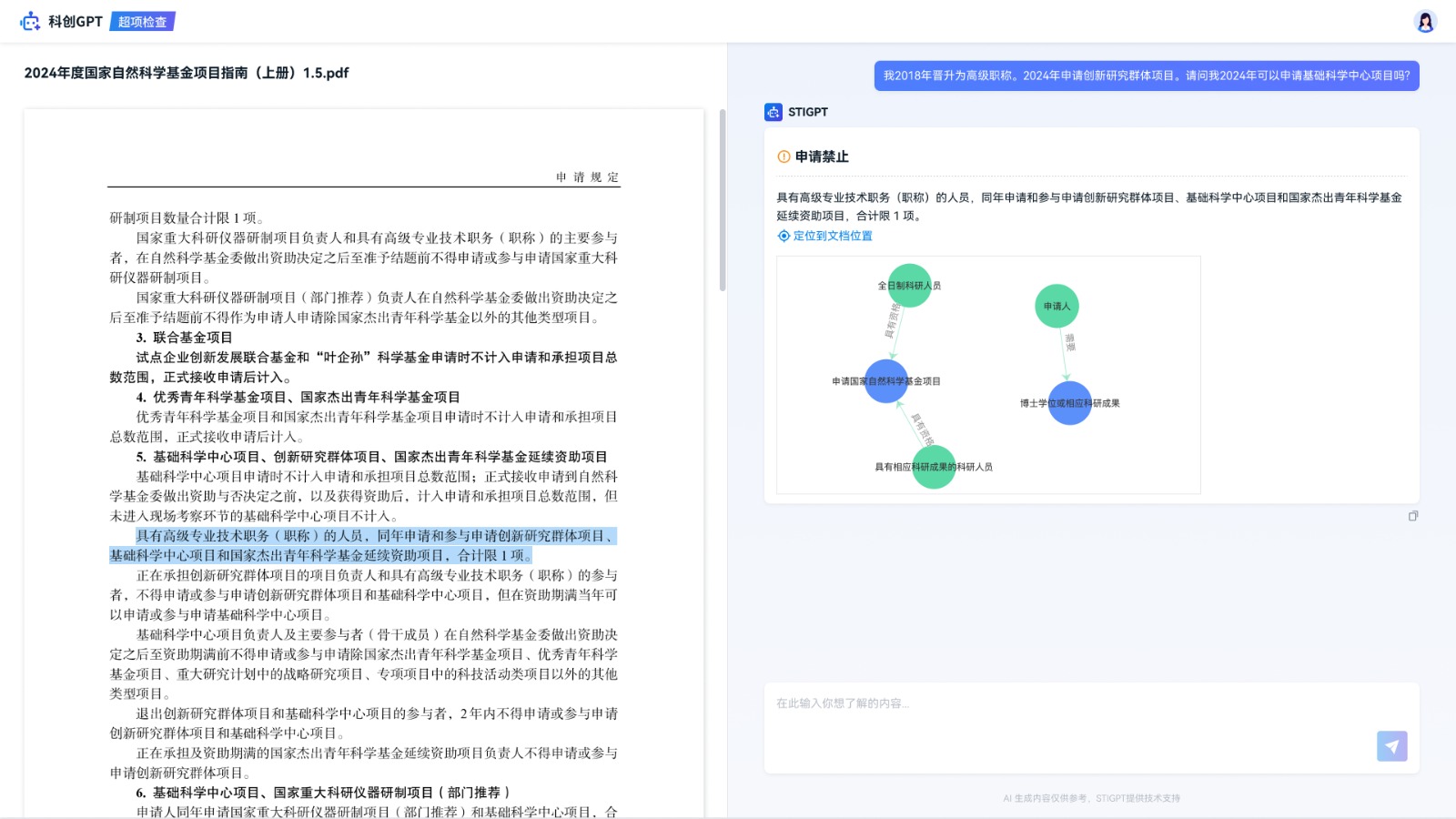1456x819 pixels.
Task: Click the heading 3. 联合基金项目
Action: click(184, 338)
